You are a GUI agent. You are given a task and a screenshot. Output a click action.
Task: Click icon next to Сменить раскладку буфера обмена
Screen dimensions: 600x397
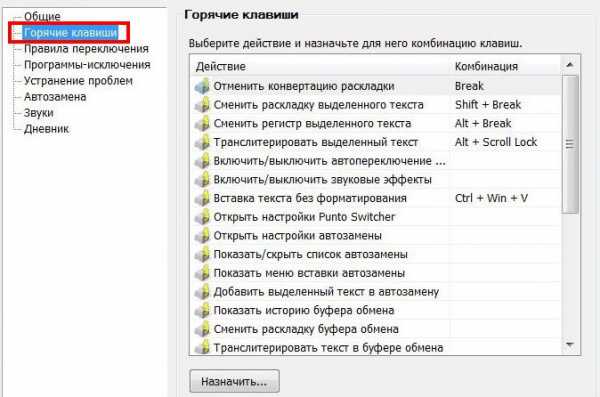click(x=202, y=329)
